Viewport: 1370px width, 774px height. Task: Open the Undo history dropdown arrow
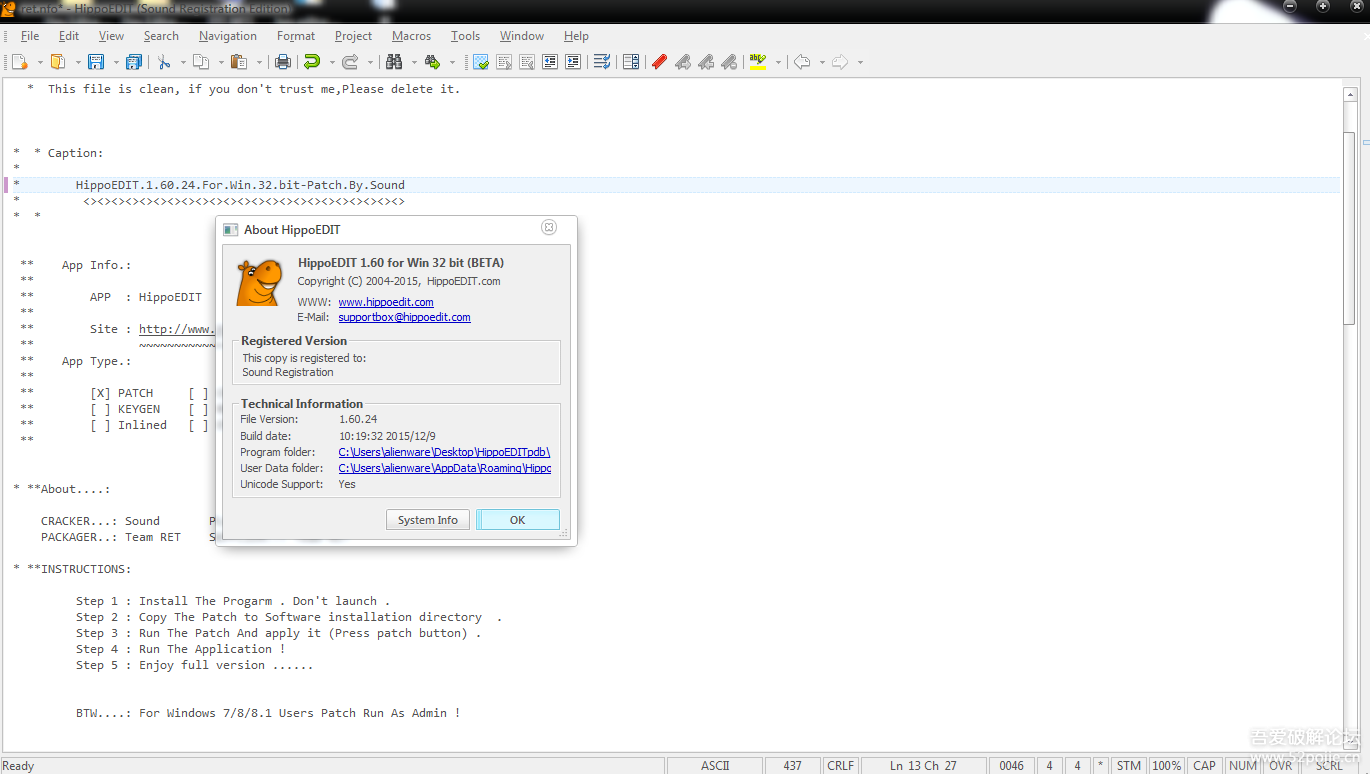332,62
